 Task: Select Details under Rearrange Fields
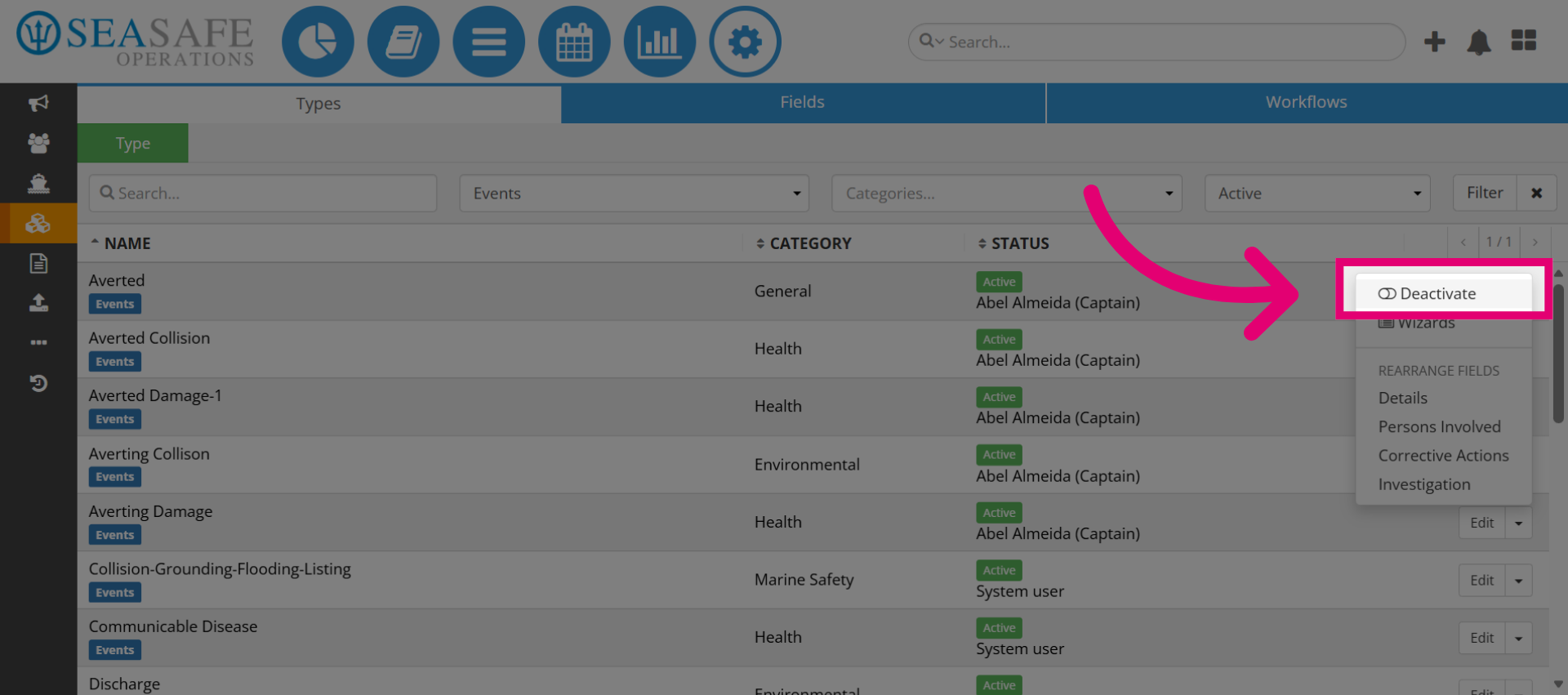coord(1402,399)
